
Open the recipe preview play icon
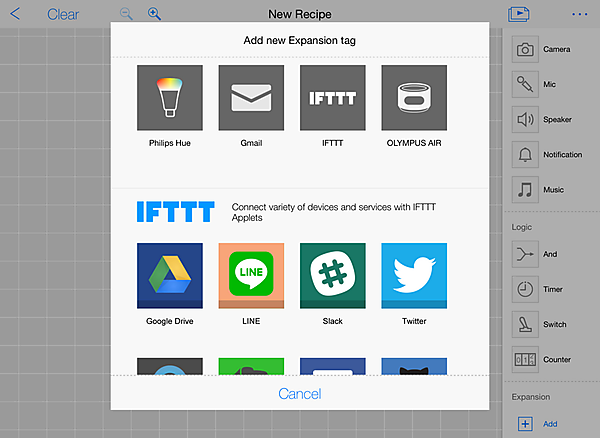pos(519,14)
